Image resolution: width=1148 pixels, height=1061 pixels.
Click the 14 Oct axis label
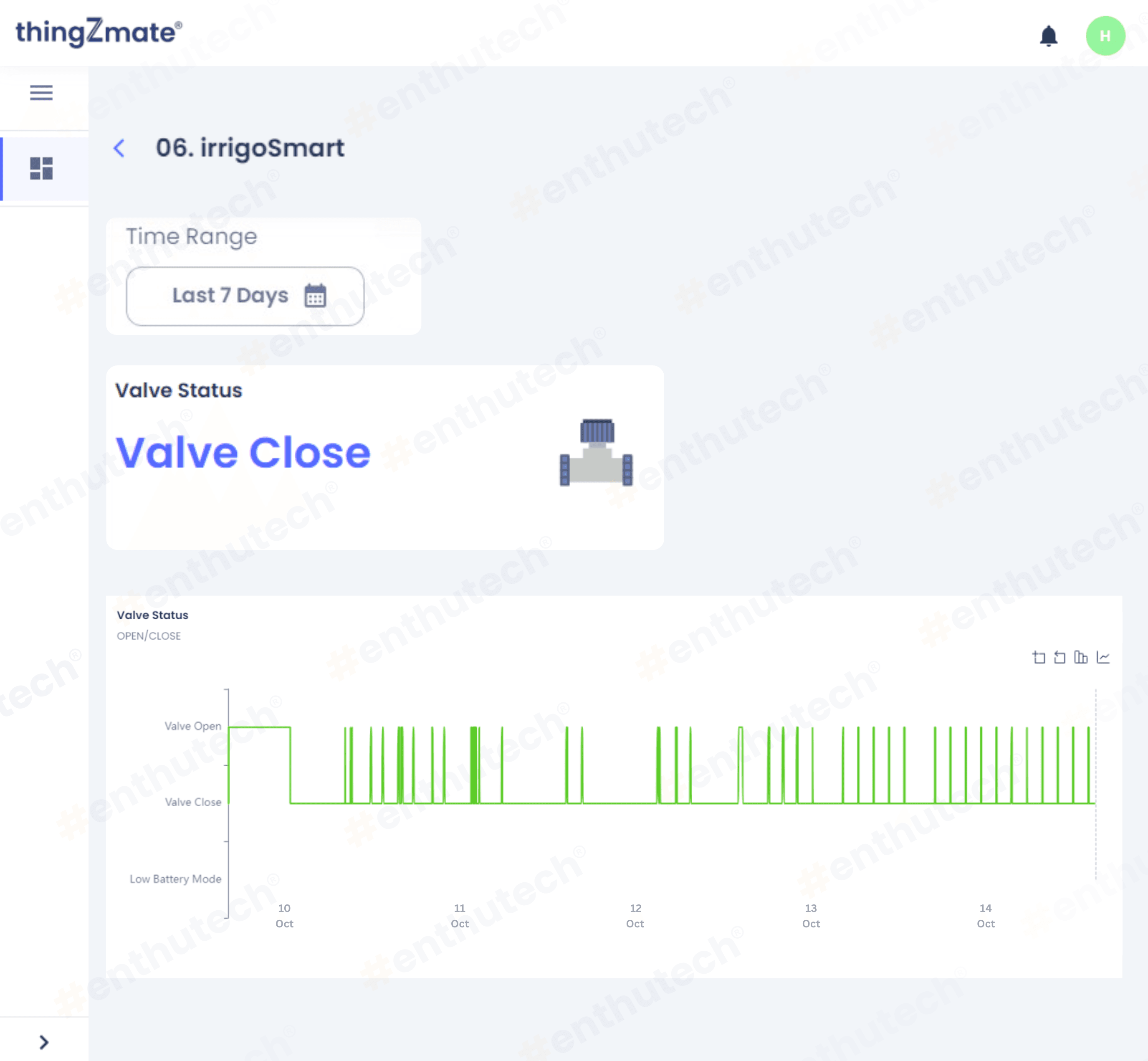985,916
